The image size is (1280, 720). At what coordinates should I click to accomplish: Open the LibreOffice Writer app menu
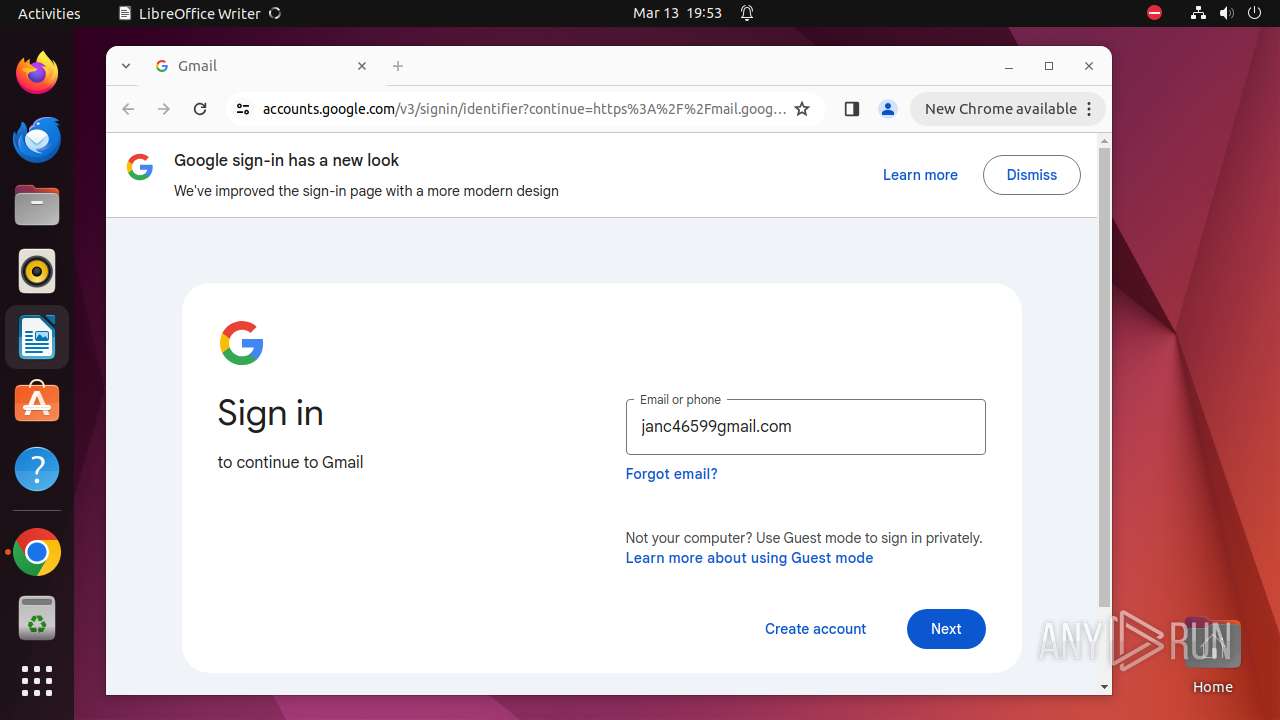(199, 13)
